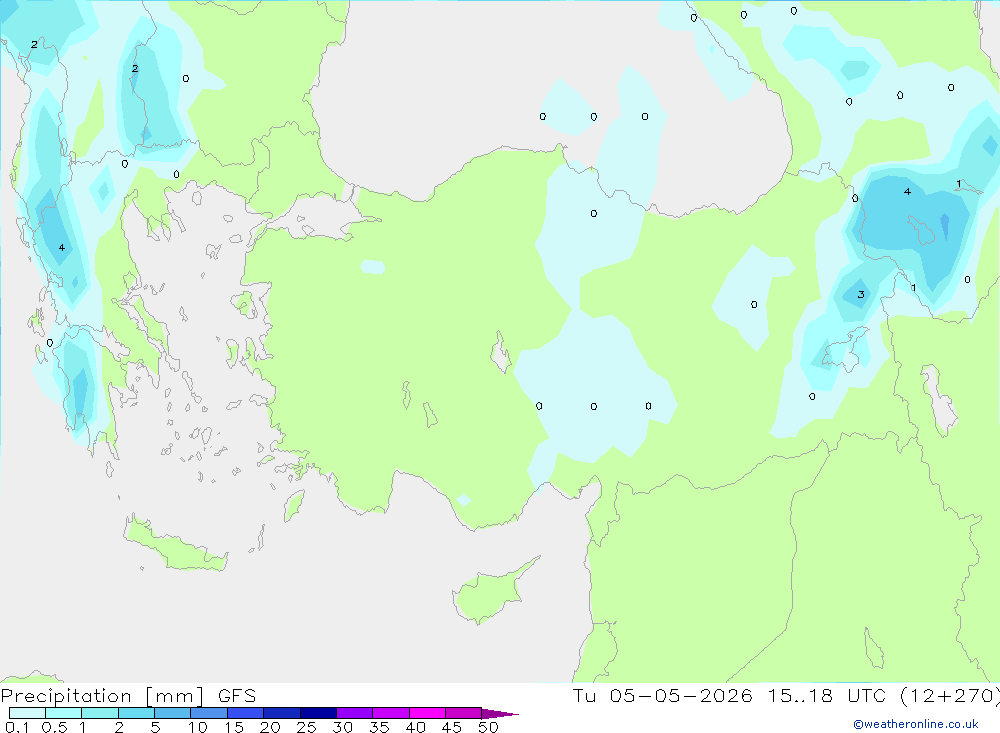Click the legend label '25'

click(x=307, y=727)
